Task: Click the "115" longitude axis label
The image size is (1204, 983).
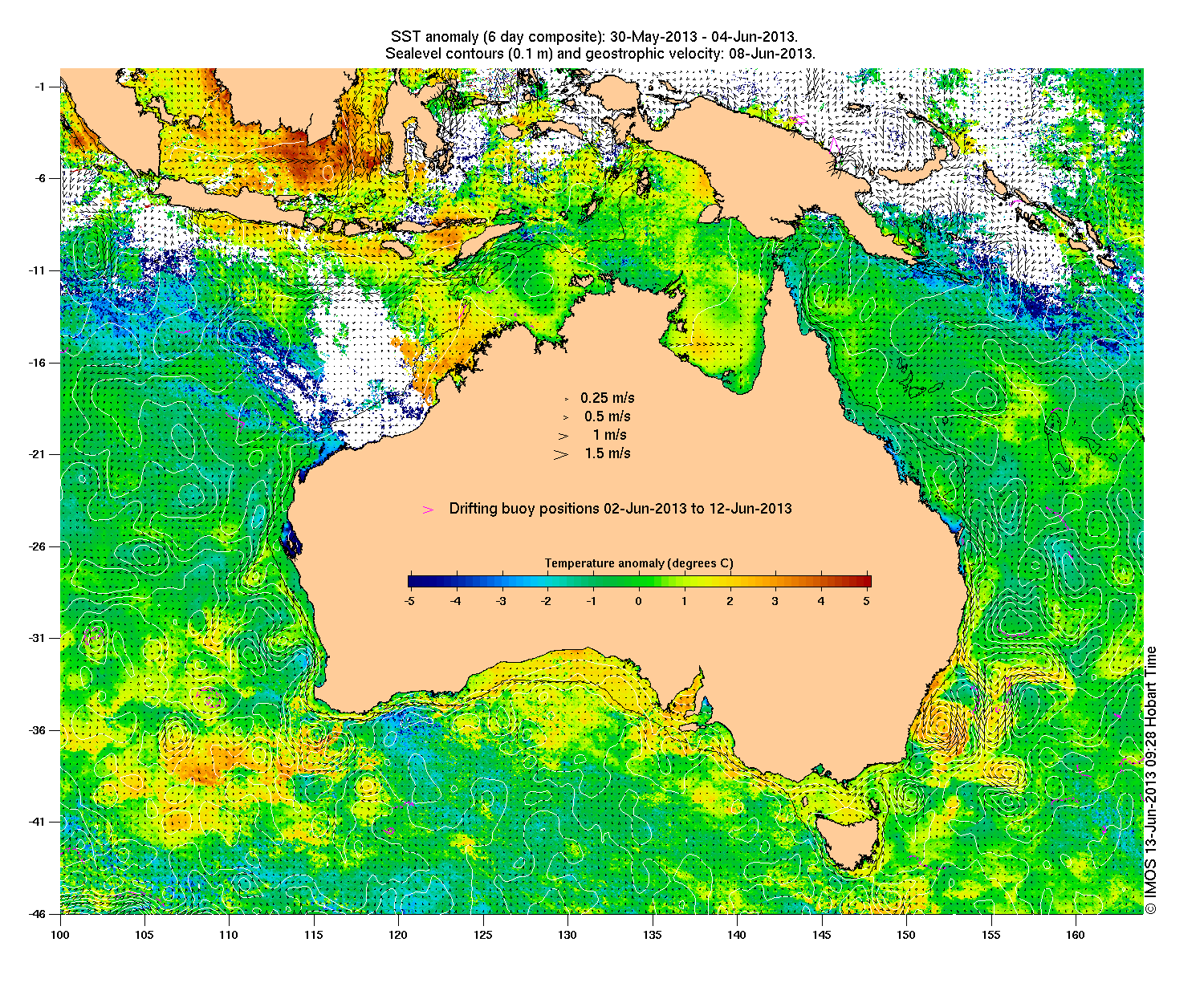Action: 314,935
